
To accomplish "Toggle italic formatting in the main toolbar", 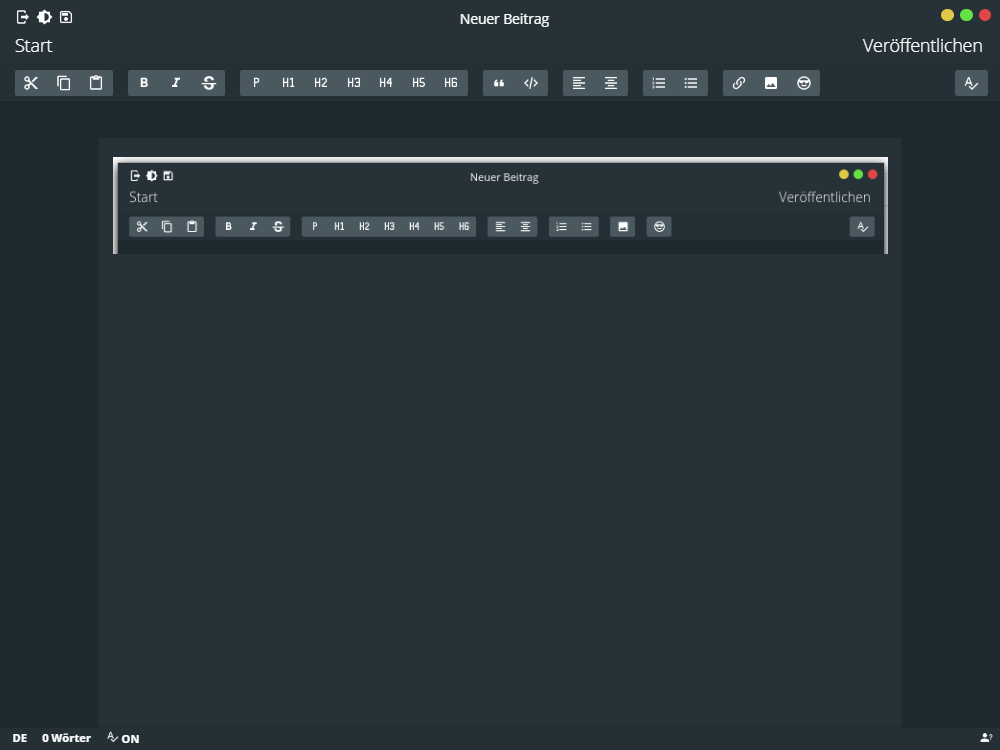I will 176,83.
